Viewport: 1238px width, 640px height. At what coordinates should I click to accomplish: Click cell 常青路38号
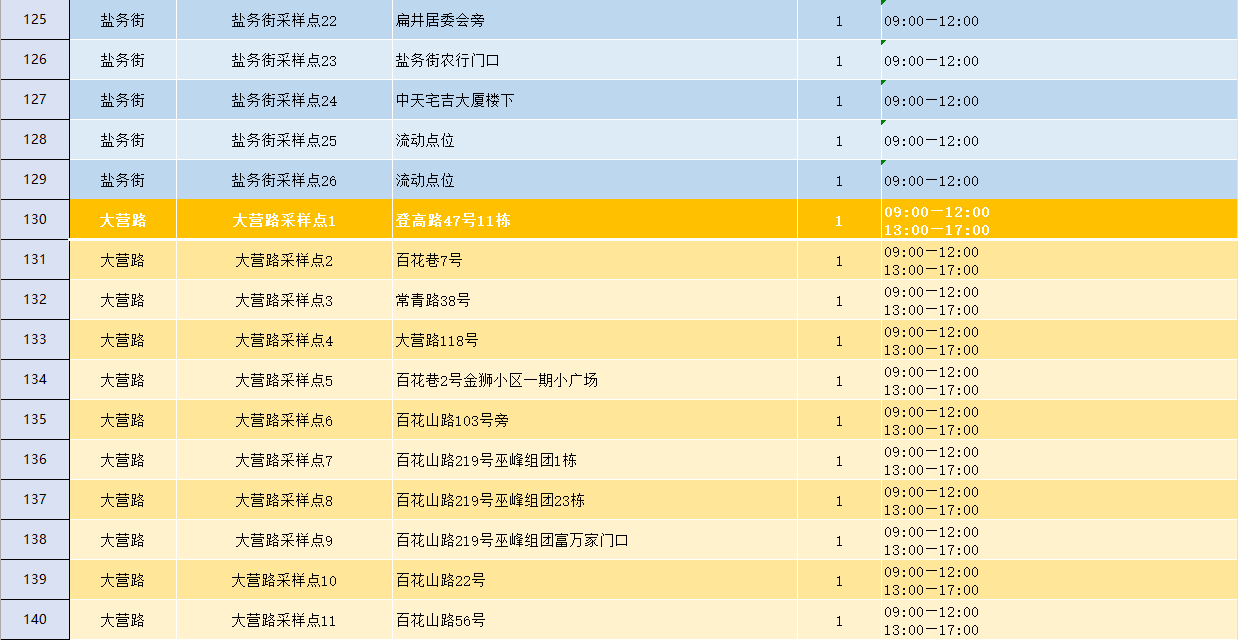594,301
